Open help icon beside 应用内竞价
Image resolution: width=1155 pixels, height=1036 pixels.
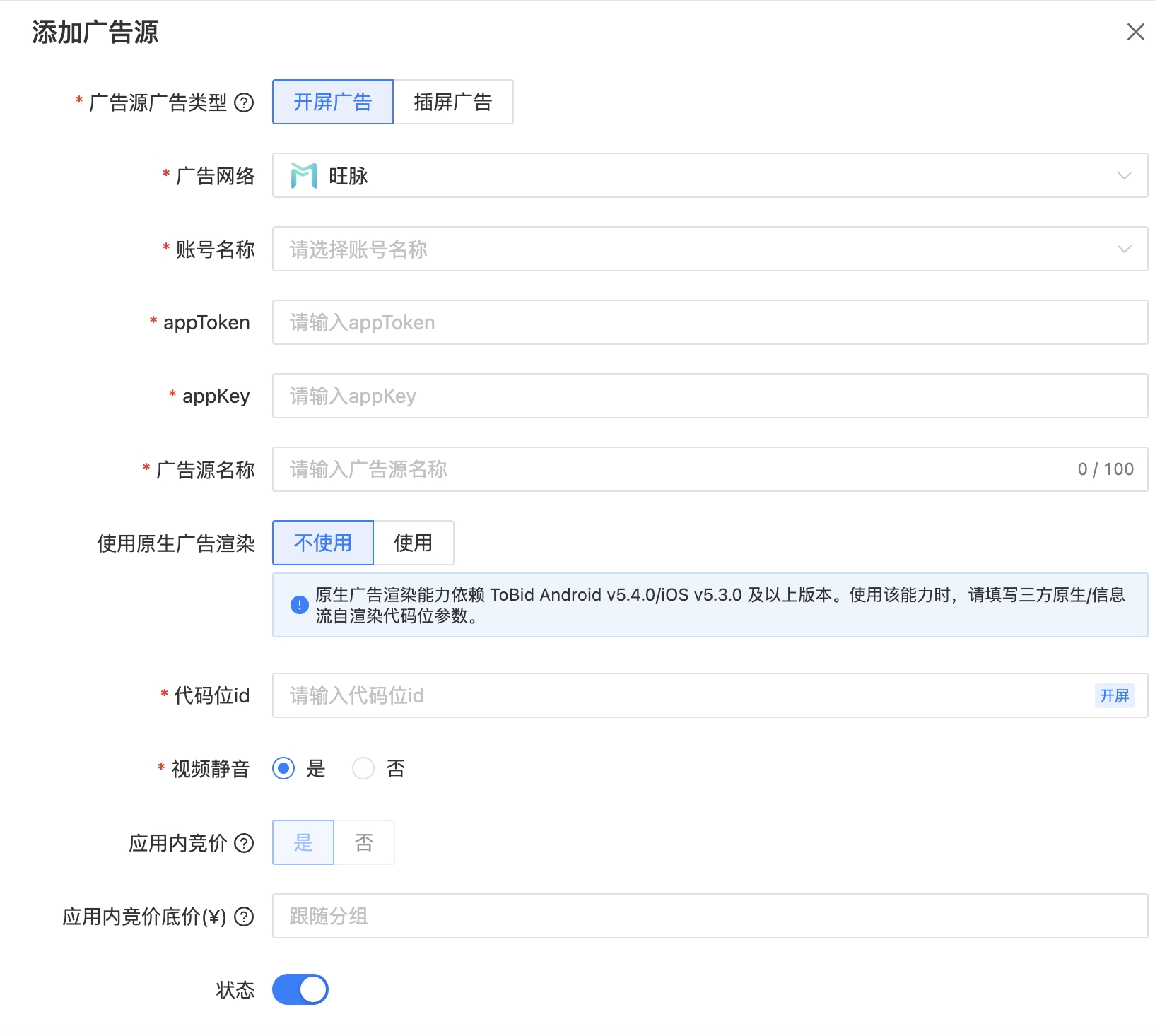(244, 843)
